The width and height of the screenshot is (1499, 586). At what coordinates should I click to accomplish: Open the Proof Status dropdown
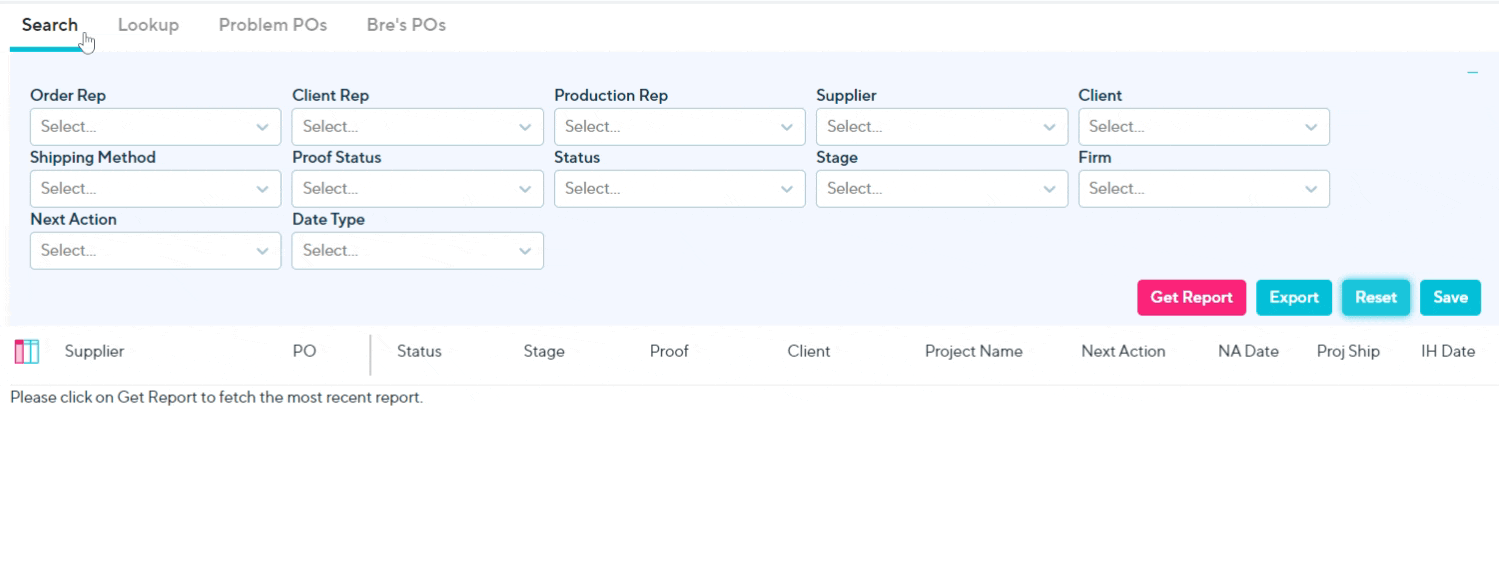(x=417, y=188)
